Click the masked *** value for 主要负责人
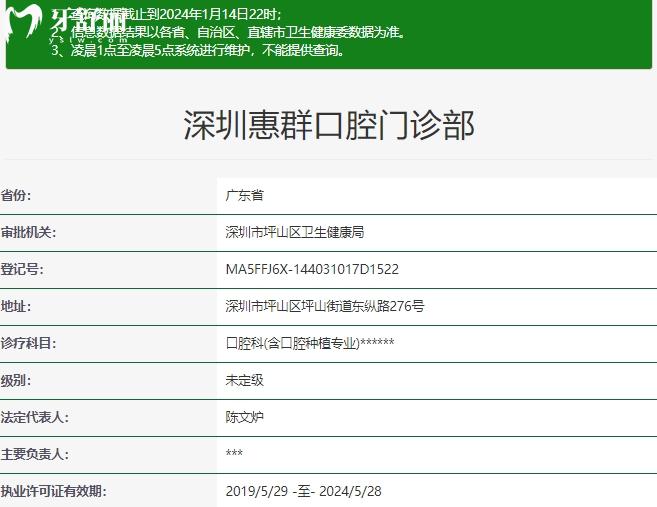 234,453
